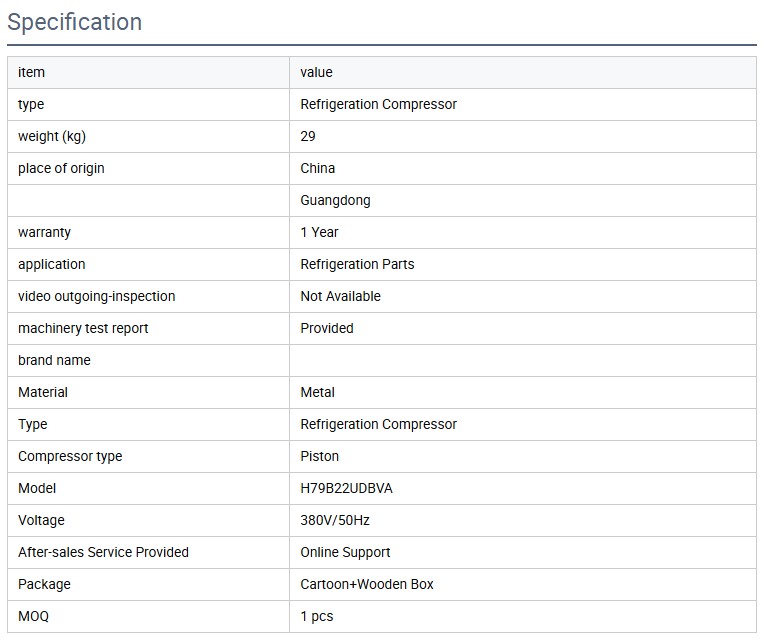Click the Refrigeration Parts application value
Screen dimensions: 766x641
click(x=357, y=264)
